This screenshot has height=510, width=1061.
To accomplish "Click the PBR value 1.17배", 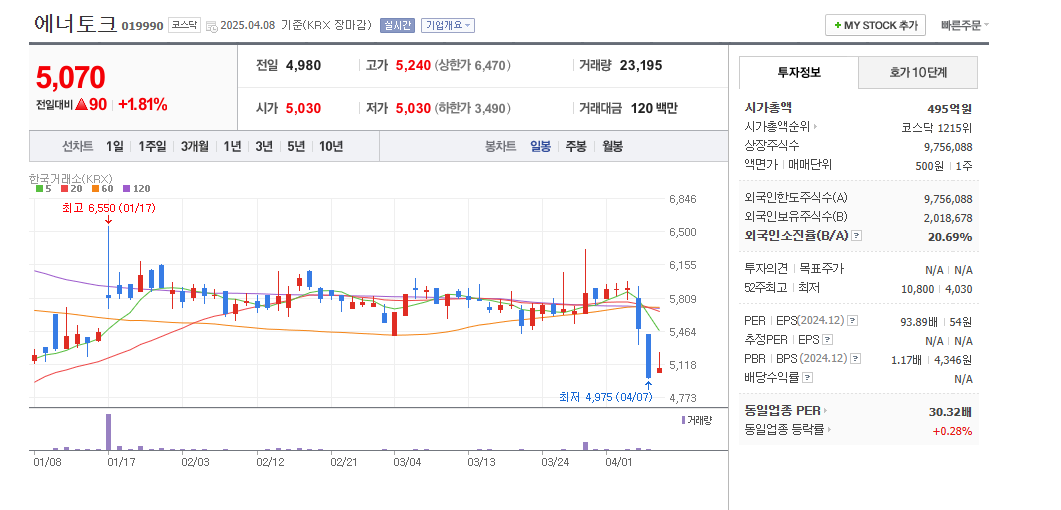I will pos(905,359).
